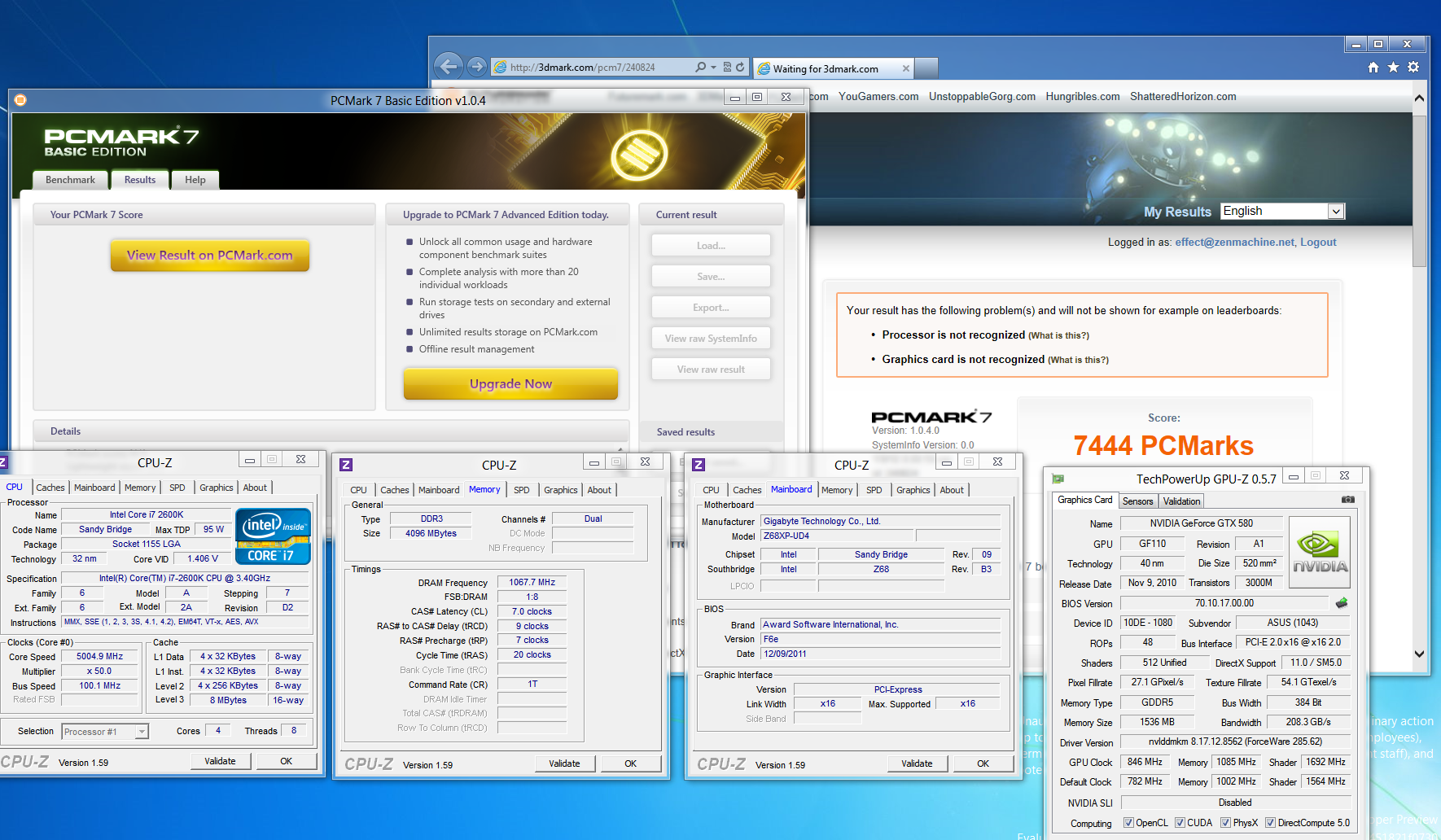Open the My Results link
The image size is (1441, 840).
click(1177, 212)
